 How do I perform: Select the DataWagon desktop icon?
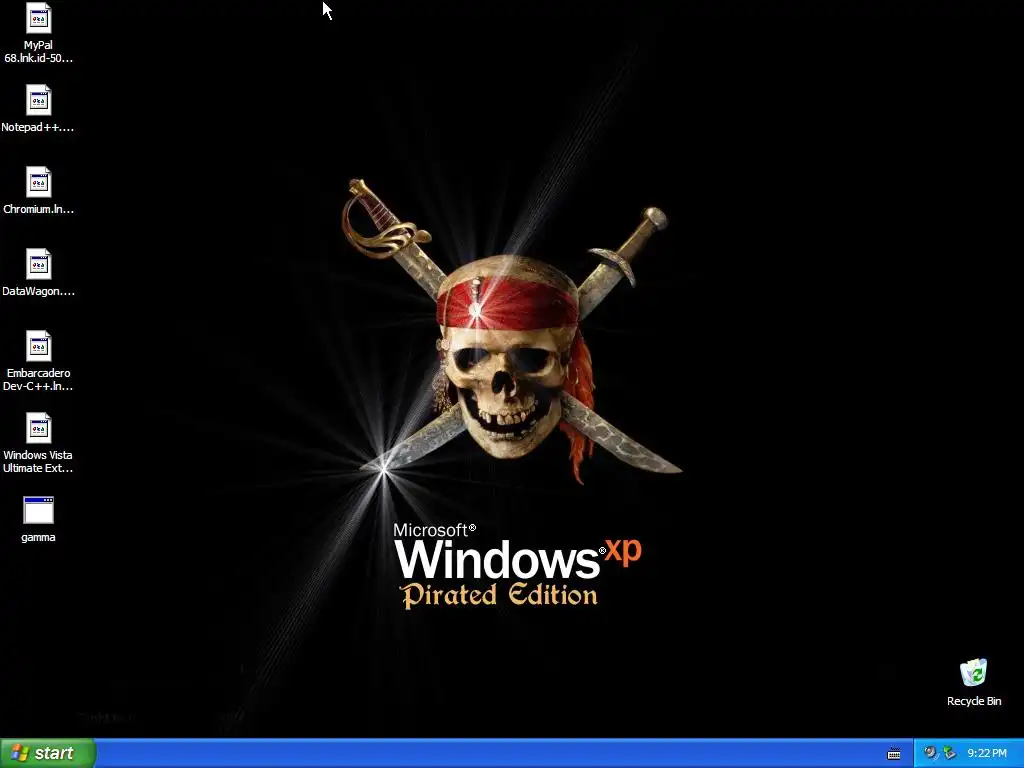click(x=39, y=264)
